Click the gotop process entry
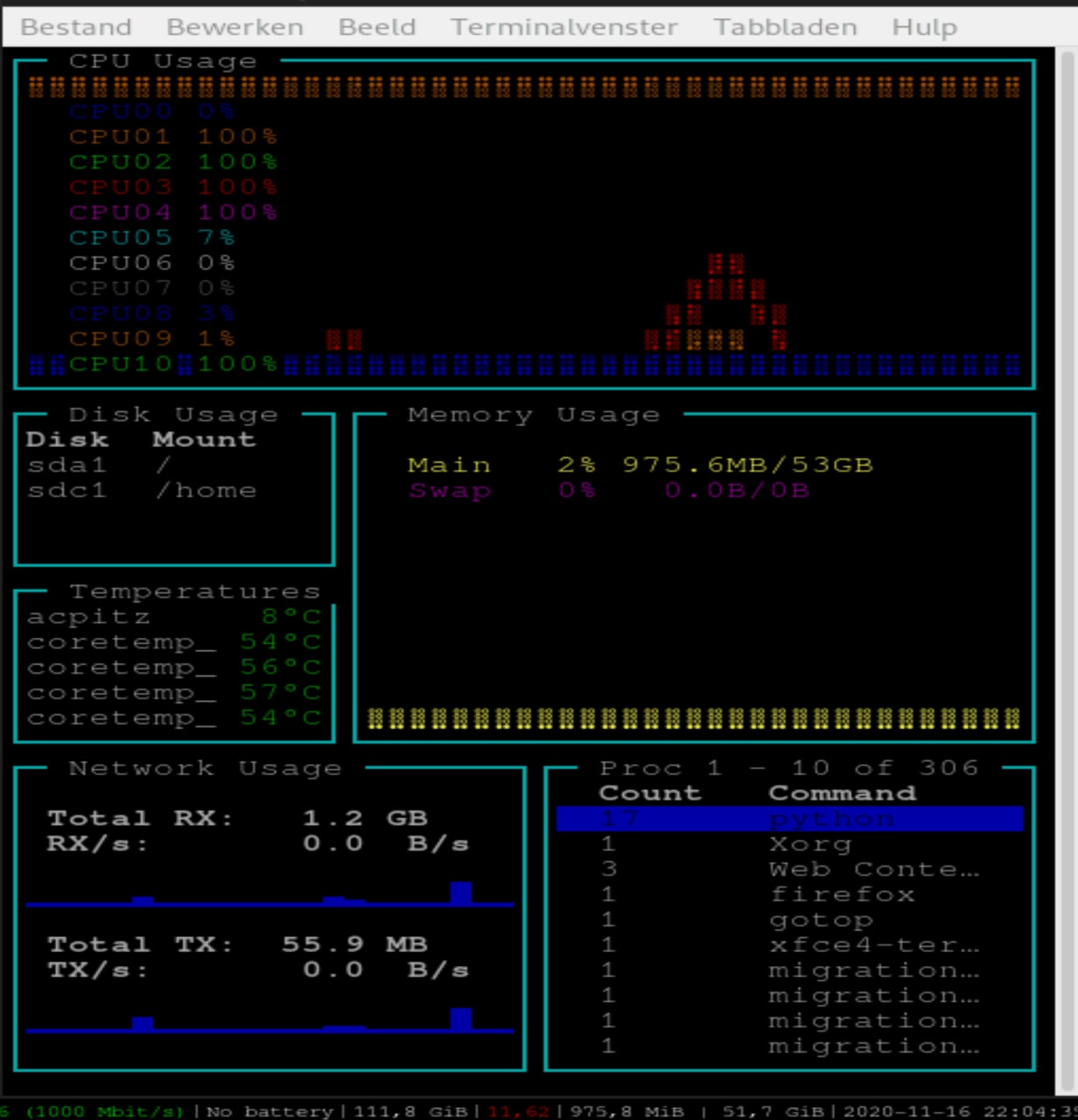 820,920
